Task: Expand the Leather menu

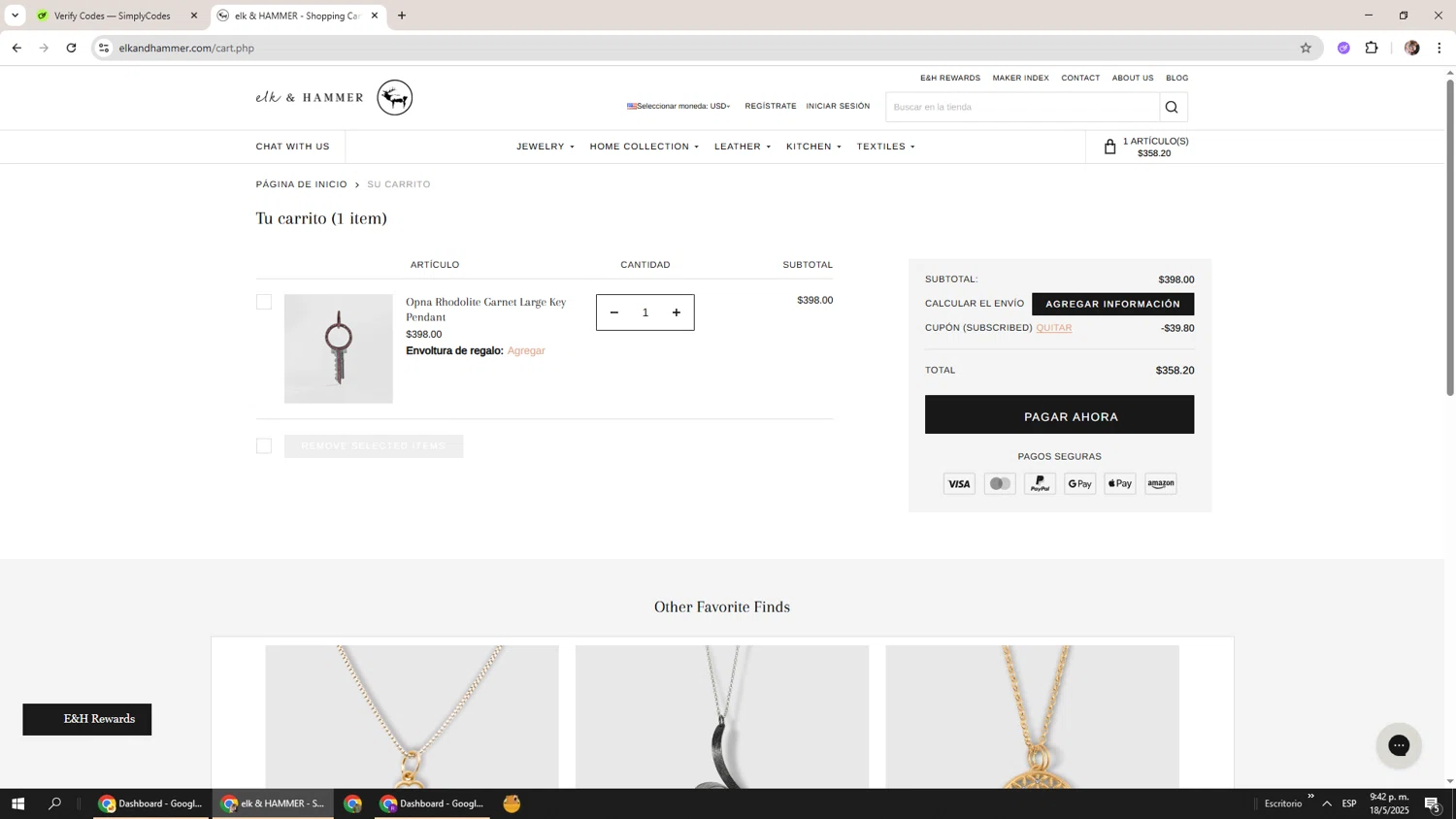Action: pyautogui.click(x=743, y=147)
